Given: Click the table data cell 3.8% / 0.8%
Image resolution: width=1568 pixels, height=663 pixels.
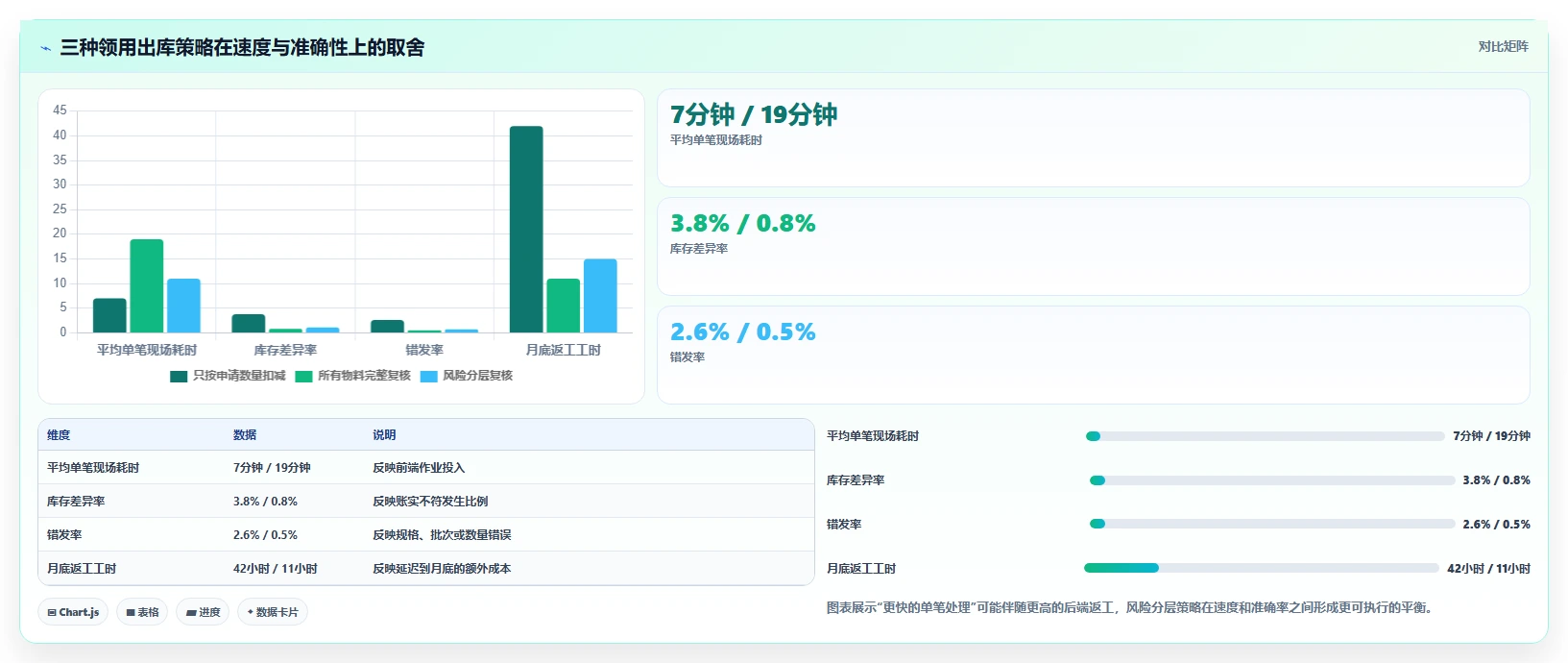Looking at the screenshot, I should (265, 502).
